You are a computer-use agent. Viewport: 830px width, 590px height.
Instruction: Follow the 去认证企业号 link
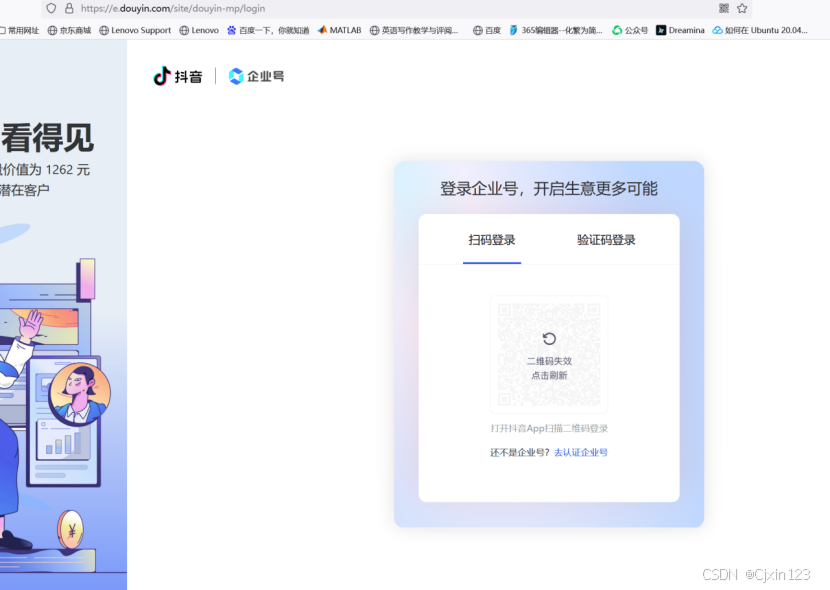tap(581, 452)
